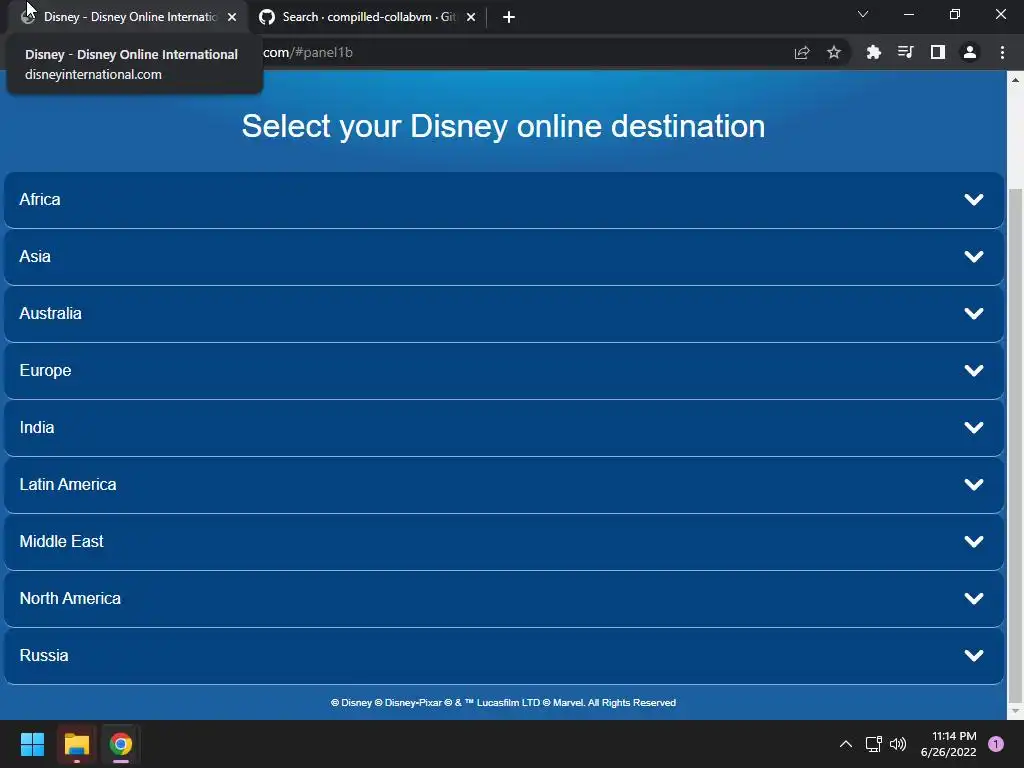This screenshot has height=768, width=1024.
Task: Open the Chrome three-dot menu
Action: [x=1002, y=52]
